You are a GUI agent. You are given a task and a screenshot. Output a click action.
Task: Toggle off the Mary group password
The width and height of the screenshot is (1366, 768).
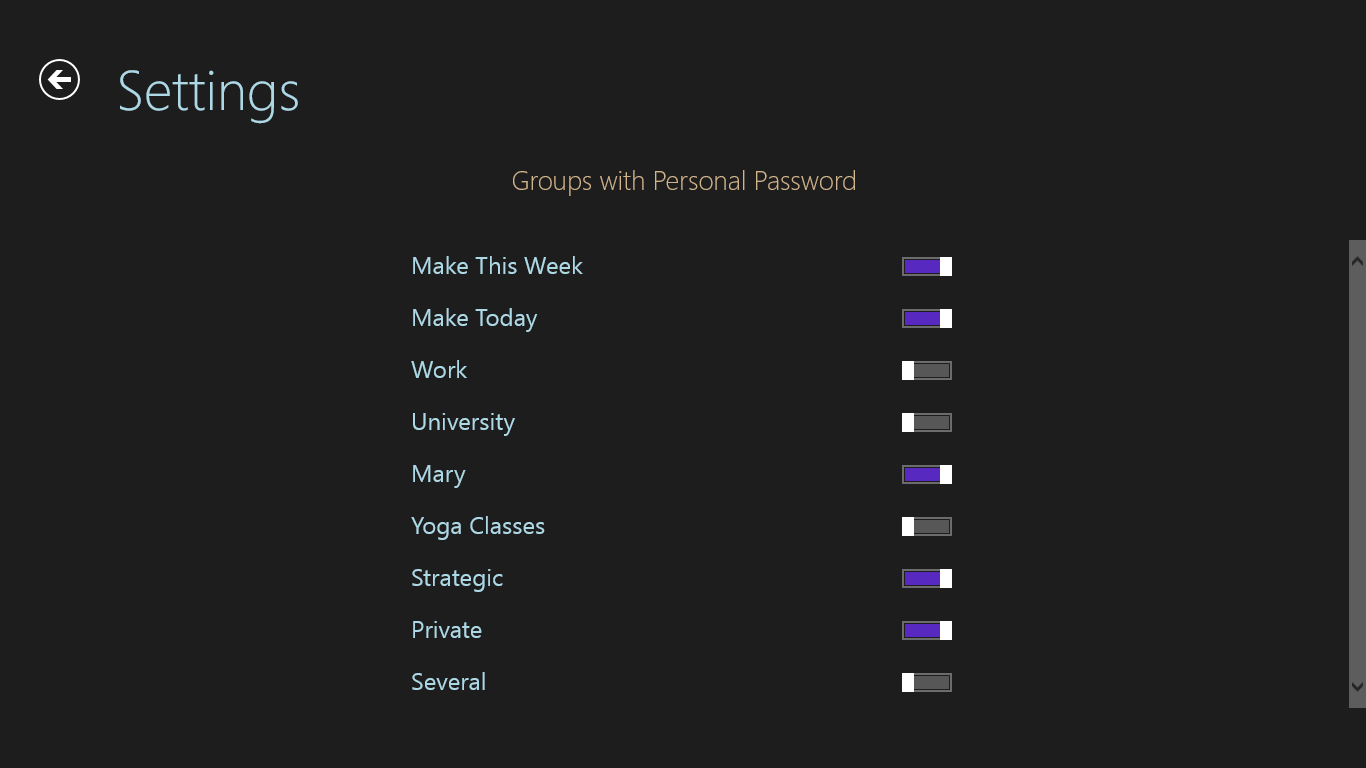(927, 474)
